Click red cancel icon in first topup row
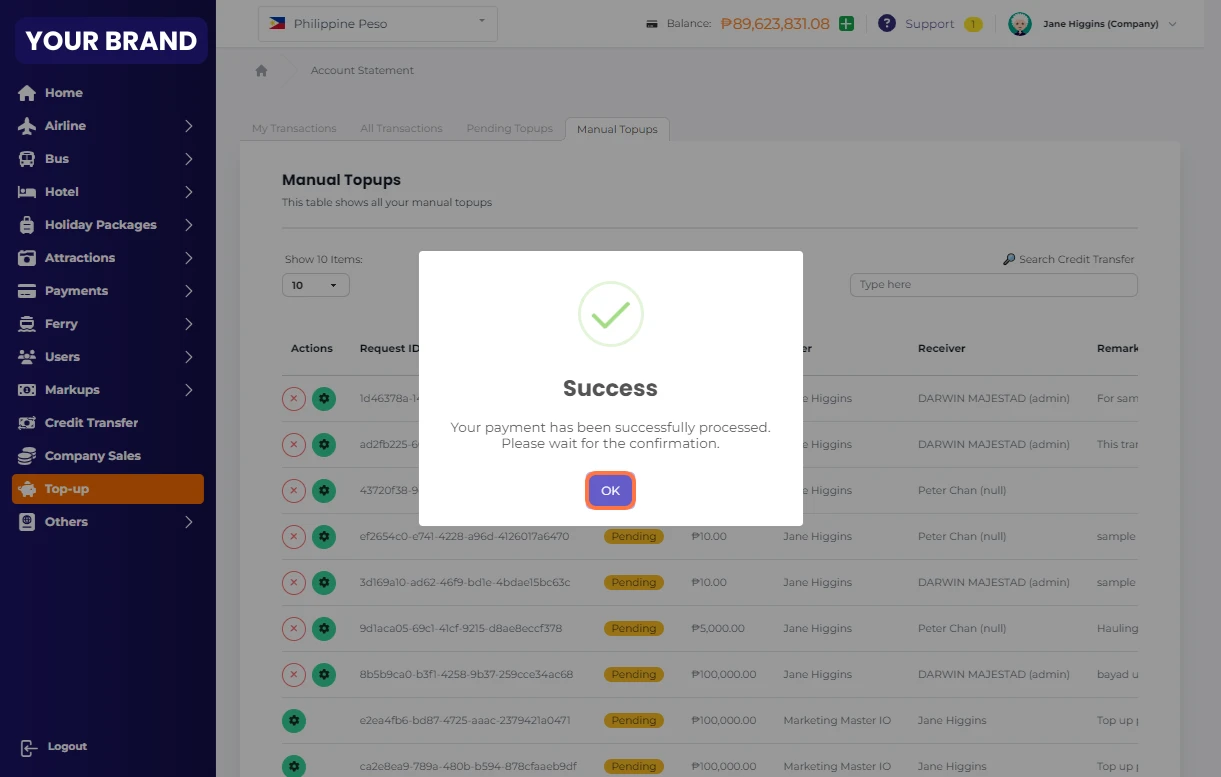This screenshot has height=777, width=1221. (293, 399)
